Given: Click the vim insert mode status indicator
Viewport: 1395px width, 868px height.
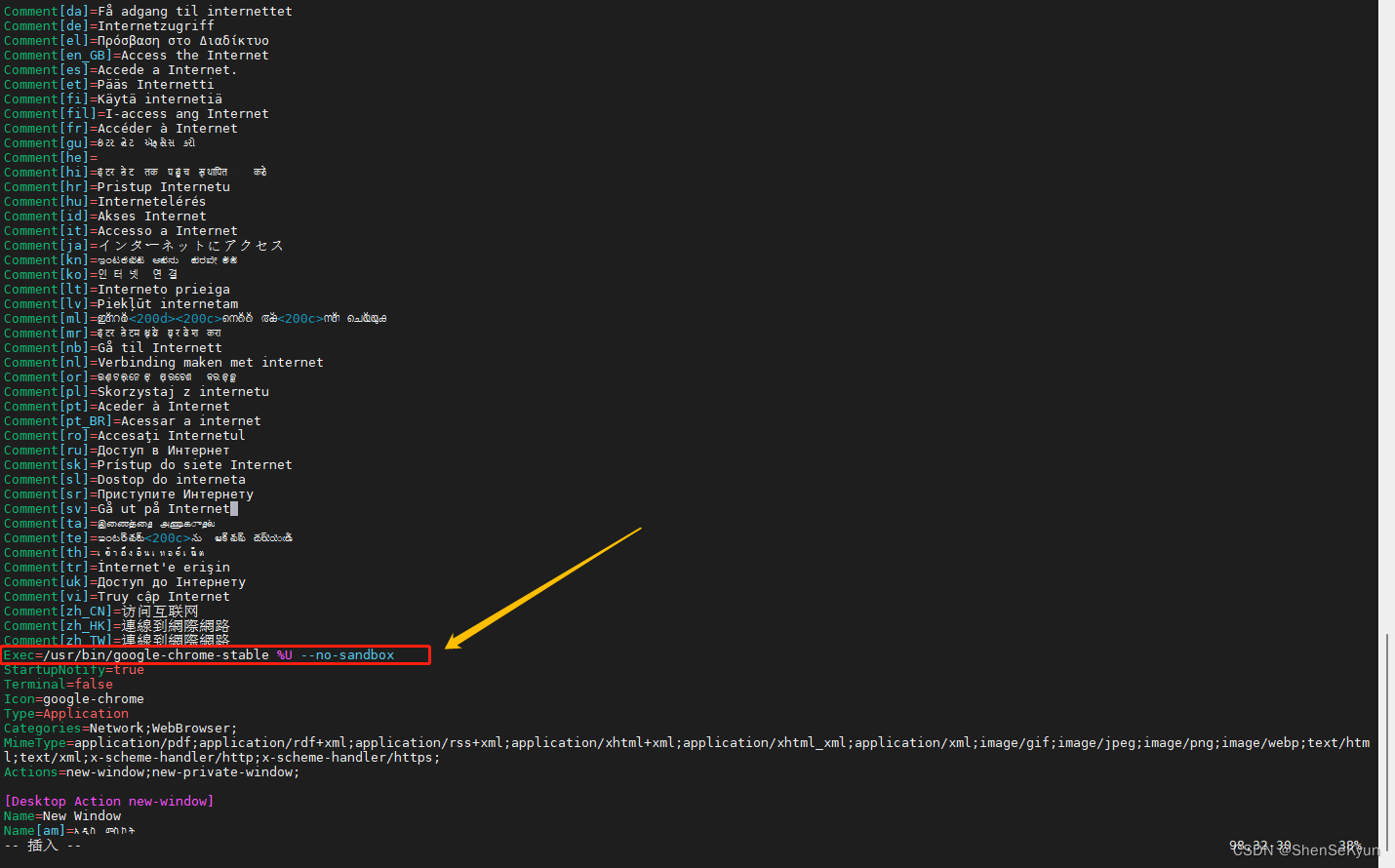Looking at the screenshot, I should pos(42,846).
